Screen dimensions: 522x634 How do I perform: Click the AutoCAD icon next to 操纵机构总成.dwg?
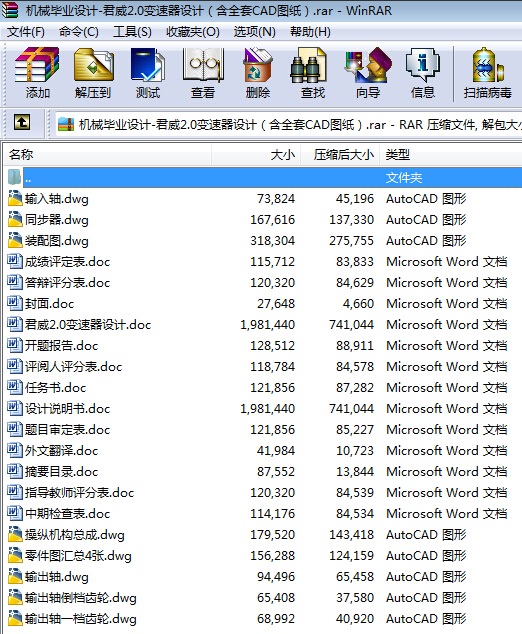coord(15,534)
